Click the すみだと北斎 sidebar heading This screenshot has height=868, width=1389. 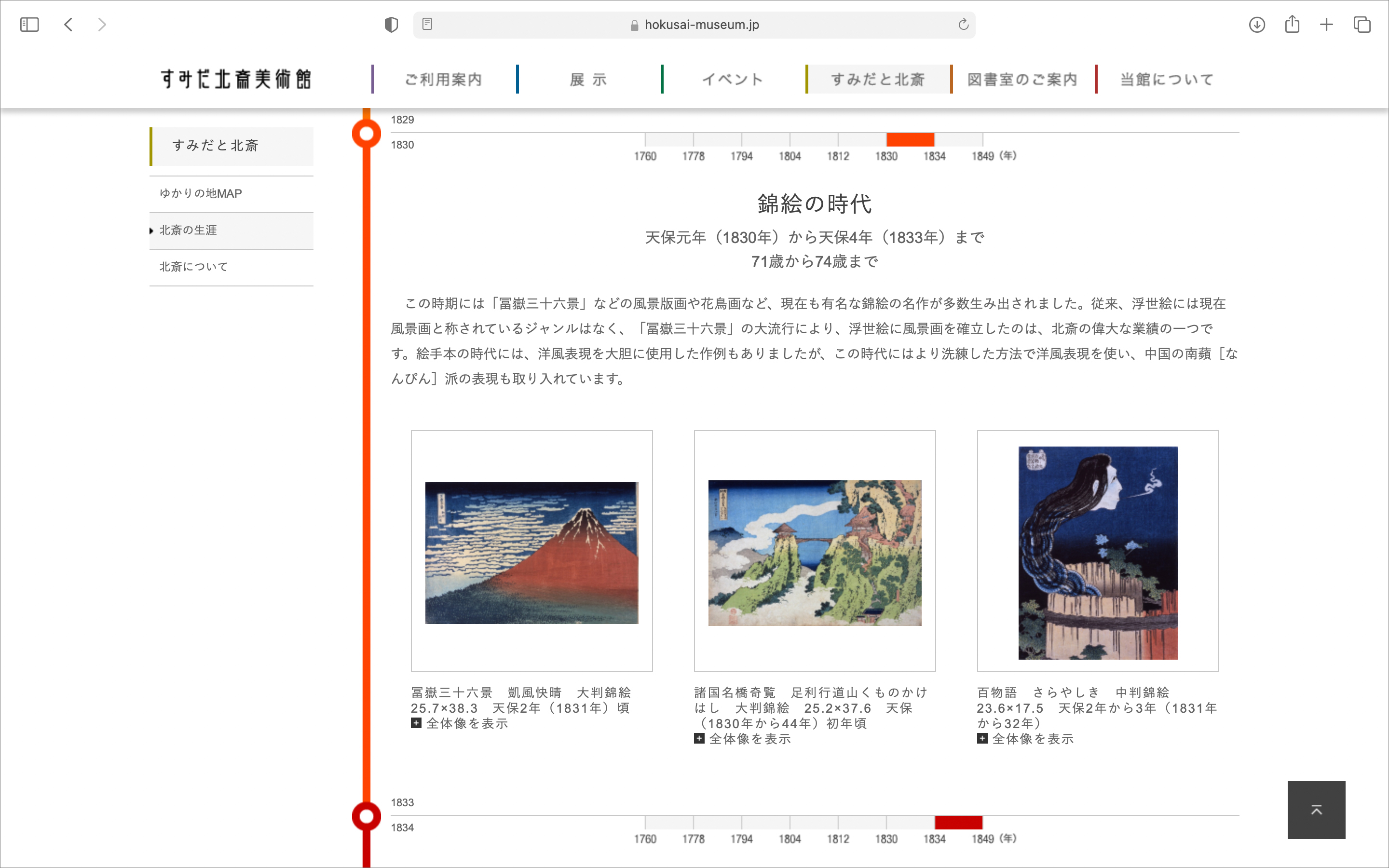(232, 146)
